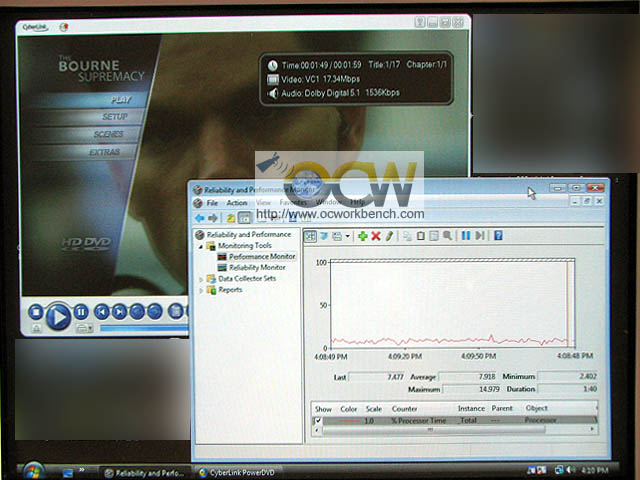This screenshot has height=480, width=640.
Task: Click the Back arrow in the MMC toolbar
Action: pos(200,218)
